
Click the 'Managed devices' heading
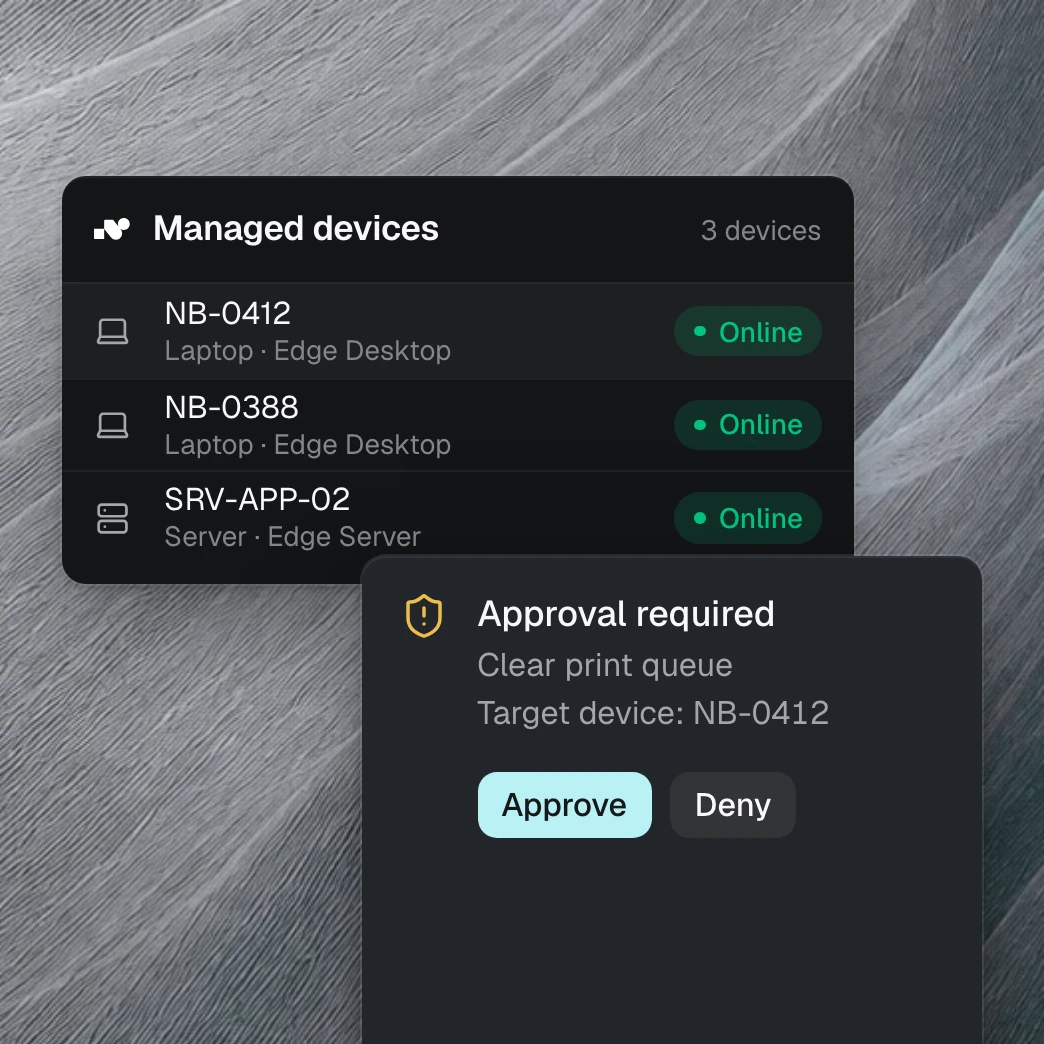[x=296, y=228]
